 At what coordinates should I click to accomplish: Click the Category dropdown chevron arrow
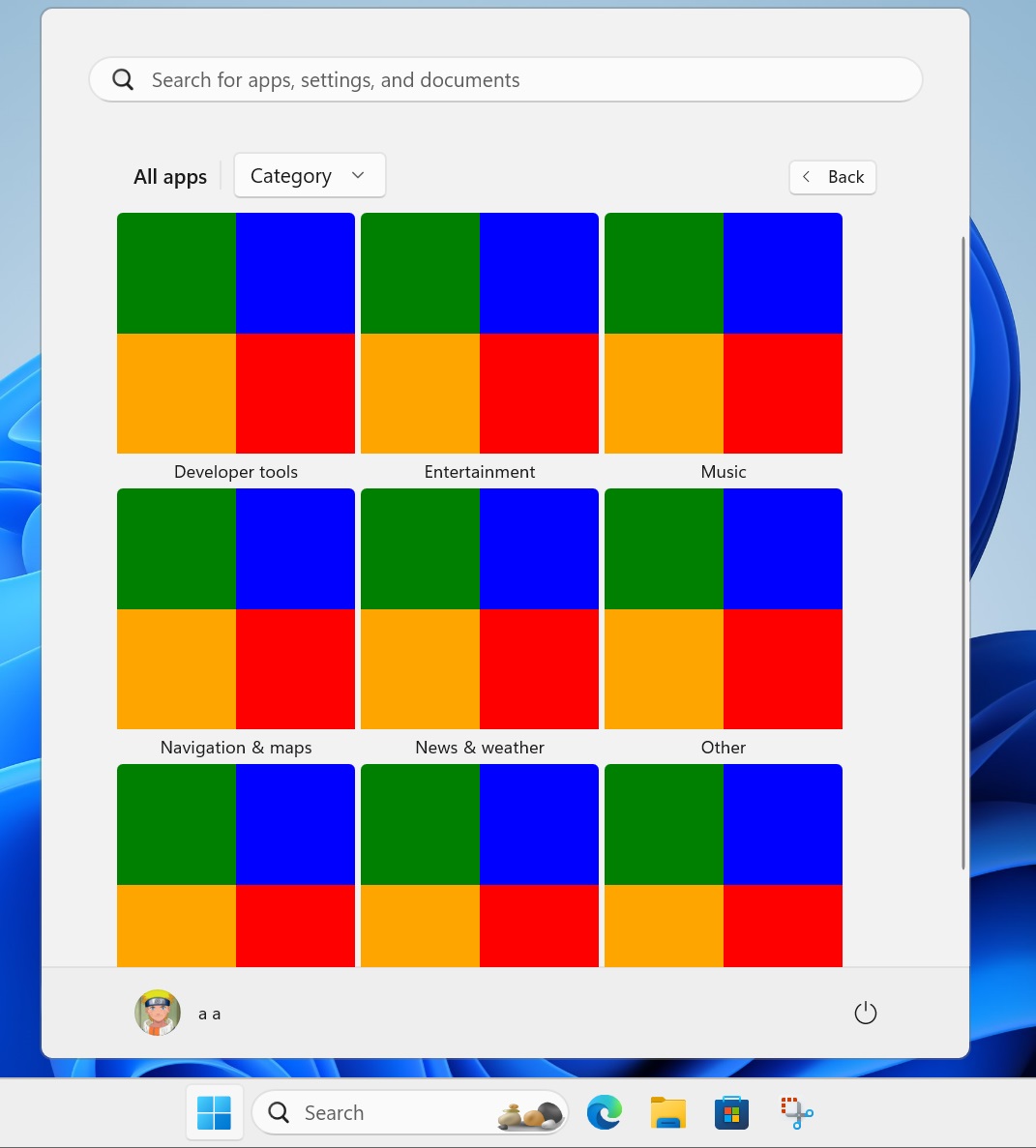click(357, 175)
